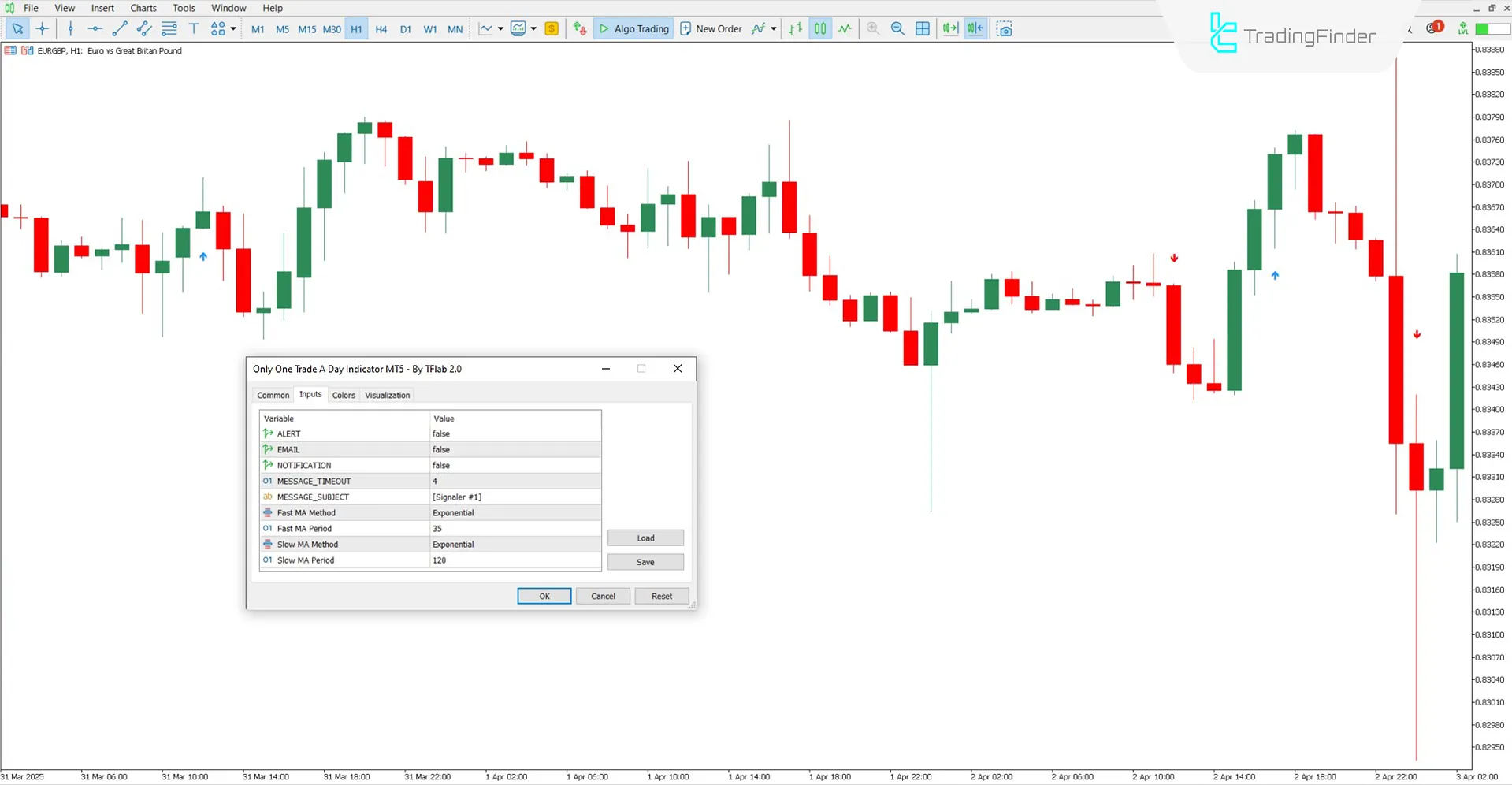This screenshot has height=785, width=1512.
Task: Zoom out the chart
Action: point(897,28)
